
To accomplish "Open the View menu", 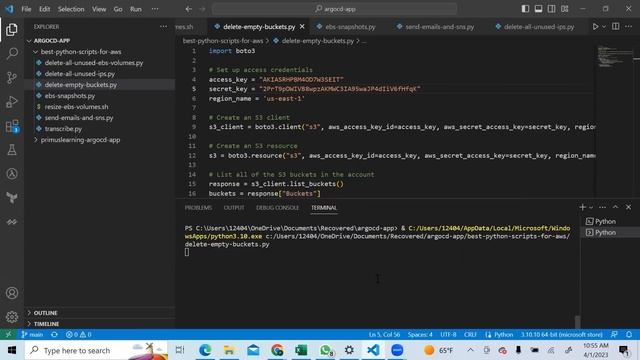I will pyautogui.click(x=99, y=9).
